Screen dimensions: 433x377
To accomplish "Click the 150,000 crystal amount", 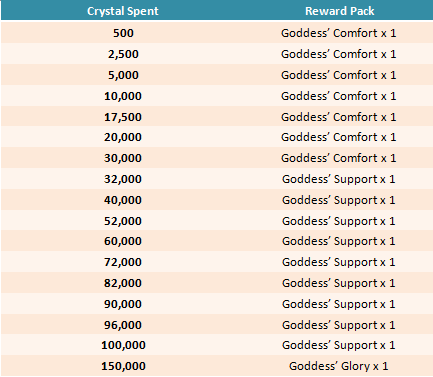I will (x=123, y=366).
